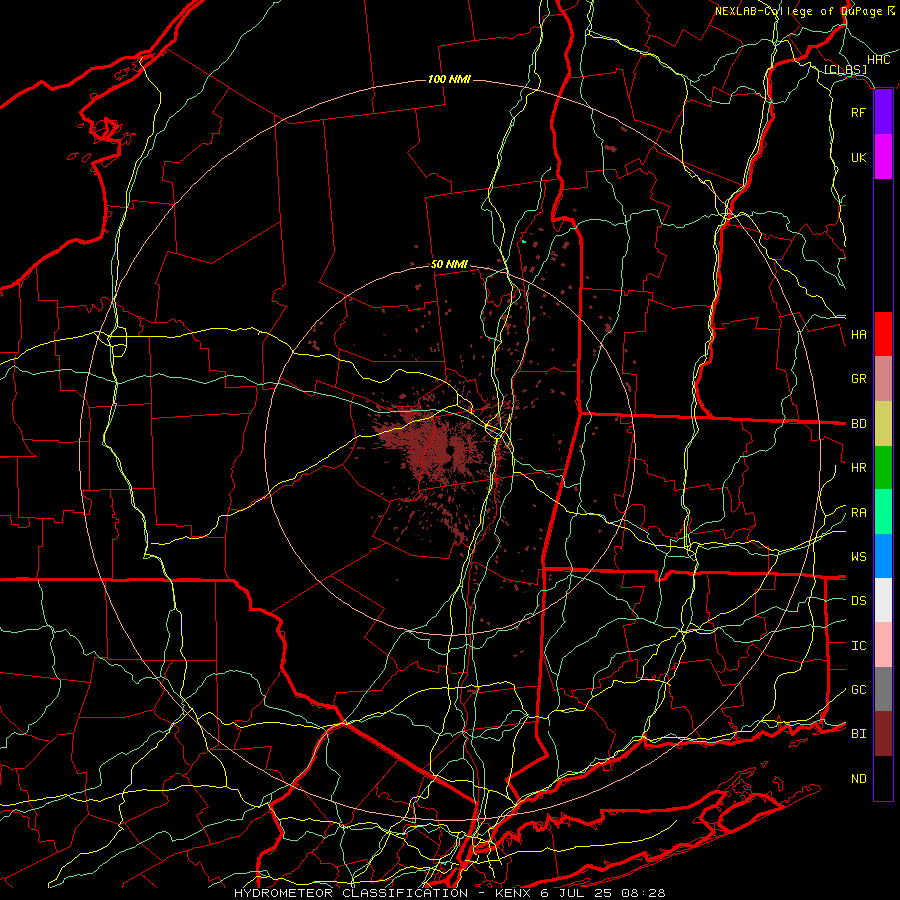This screenshot has width=900, height=900.
Task: Click the RA legend label
Action: coord(858,513)
